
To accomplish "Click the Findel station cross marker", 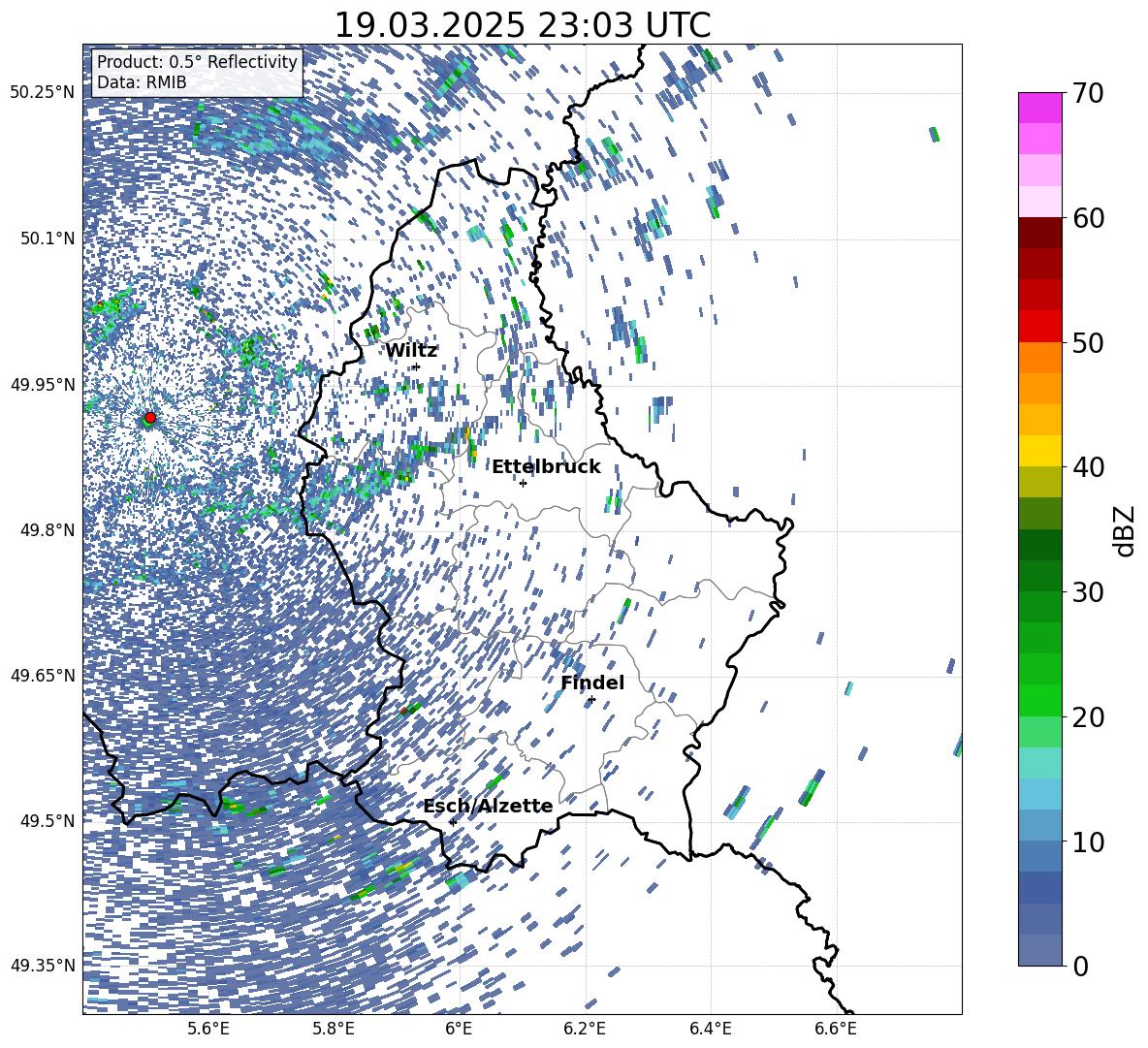I will (591, 700).
